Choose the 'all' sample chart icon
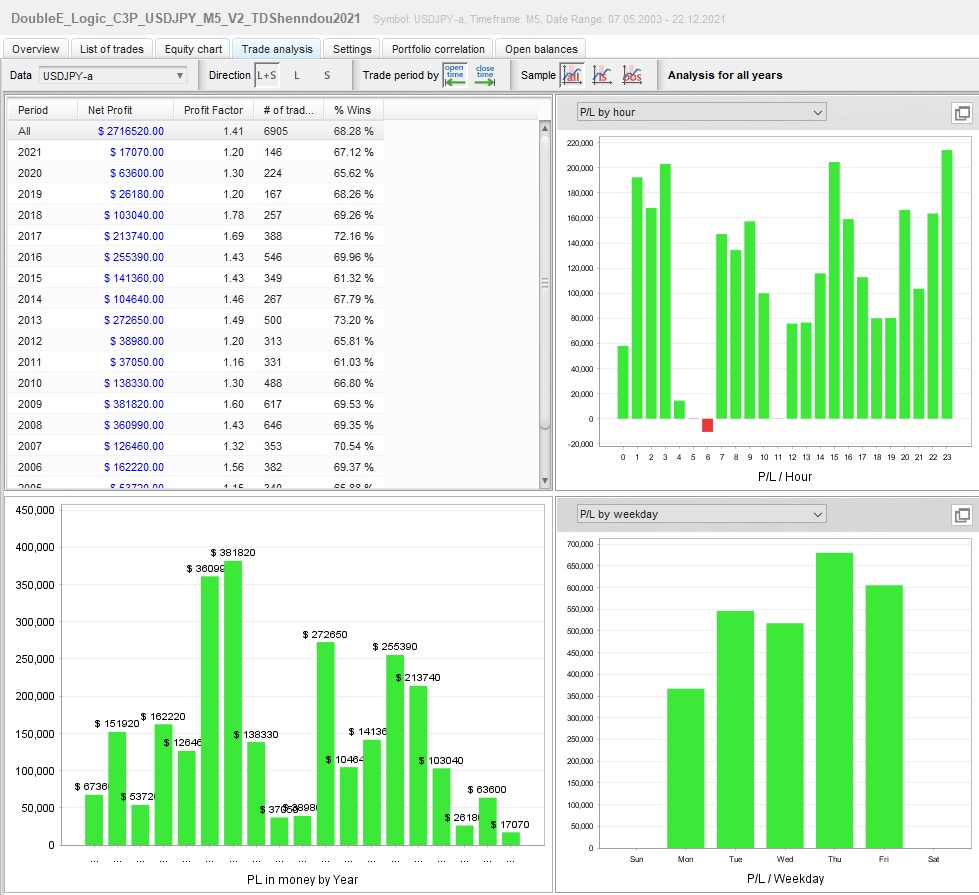Image resolution: width=979 pixels, height=895 pixels. [572, 75]
